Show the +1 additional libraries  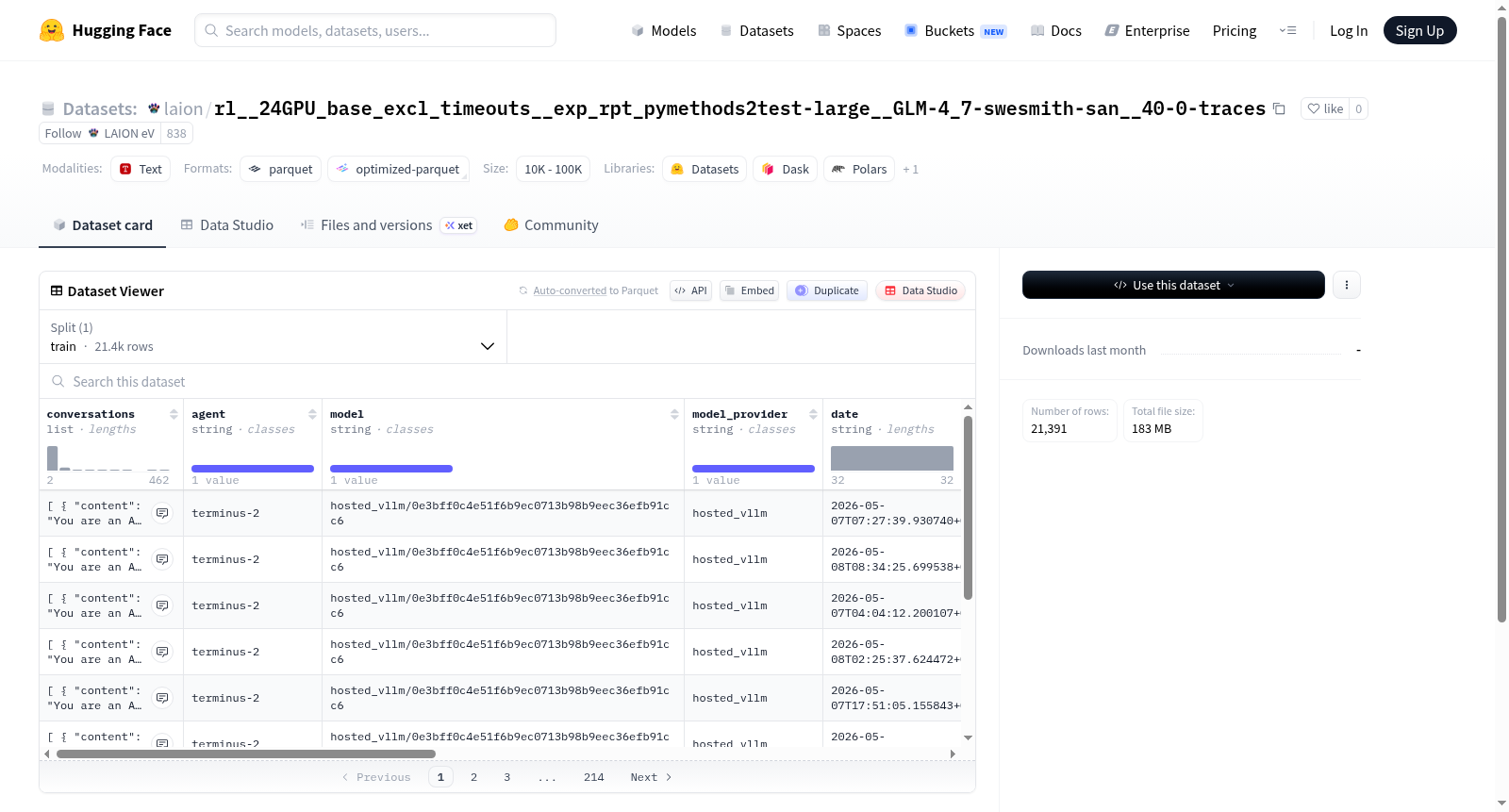click(x=910, y=170)
